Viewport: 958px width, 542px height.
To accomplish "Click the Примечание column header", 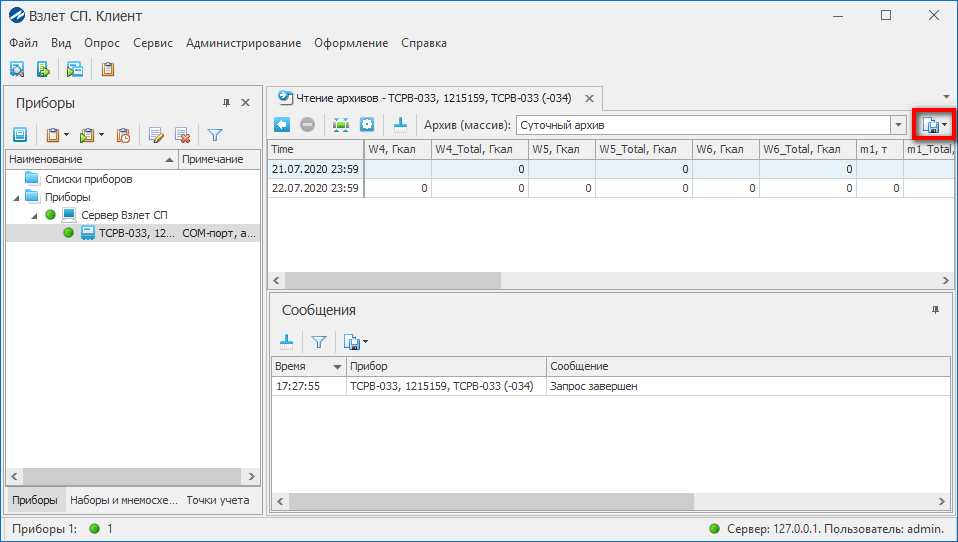I will pos(219,159).
